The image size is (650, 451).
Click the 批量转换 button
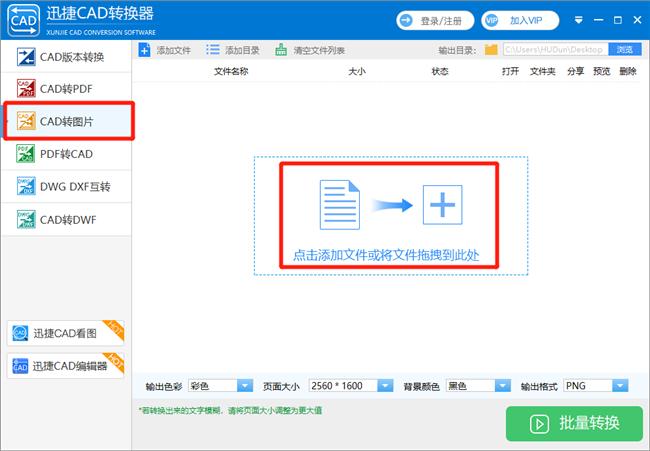click(574, 424)
